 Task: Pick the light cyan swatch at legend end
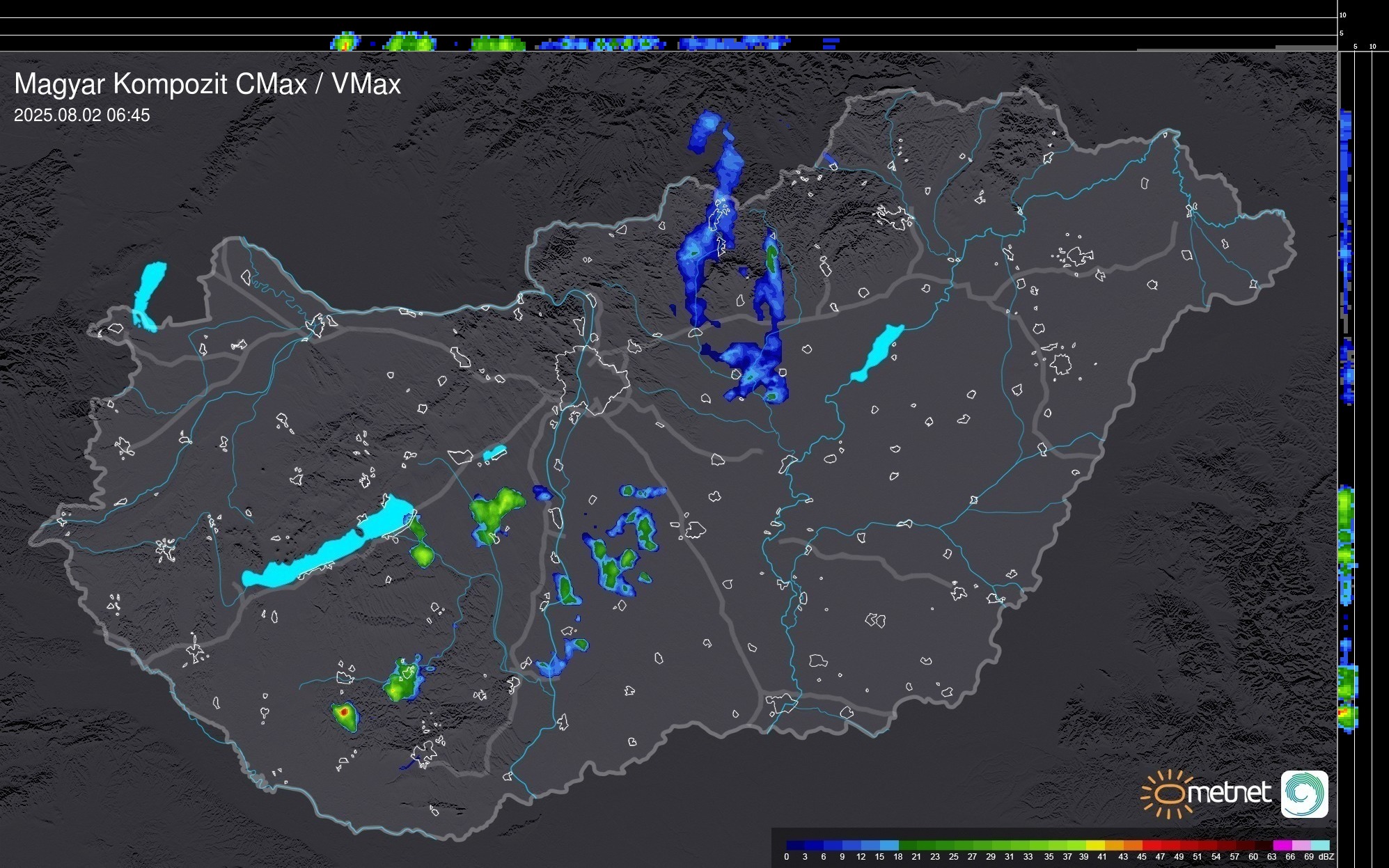[1319, 846]
